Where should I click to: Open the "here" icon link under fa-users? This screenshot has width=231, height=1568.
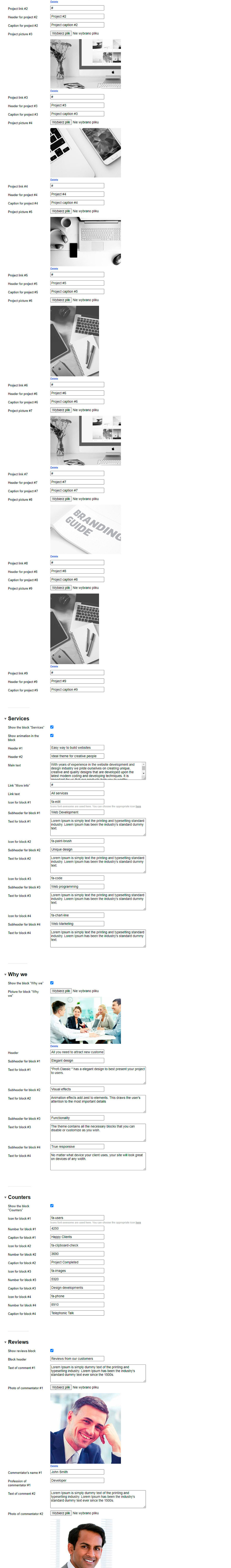tap(138, 1222)
